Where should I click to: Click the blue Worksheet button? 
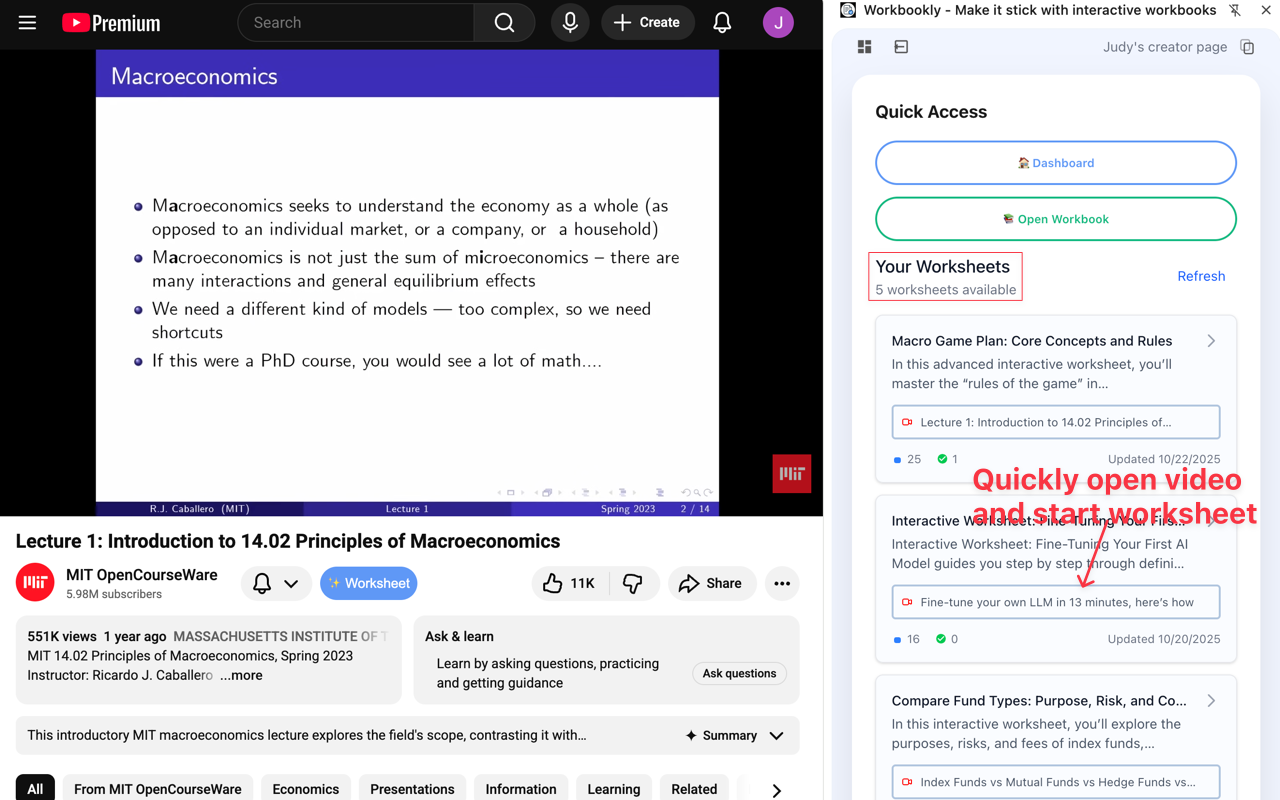pos(369,583)
